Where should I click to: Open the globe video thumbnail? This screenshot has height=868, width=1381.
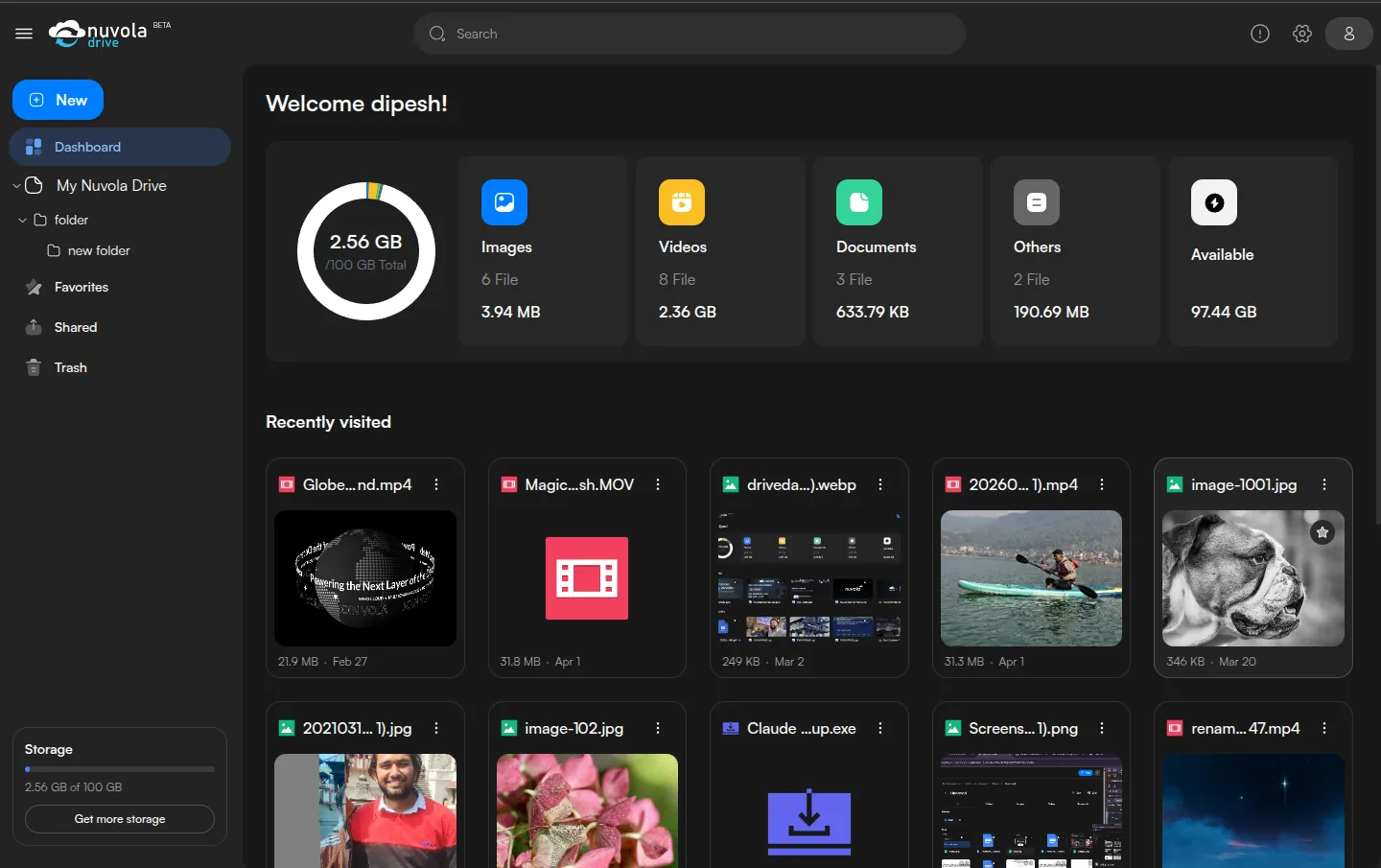365,578
